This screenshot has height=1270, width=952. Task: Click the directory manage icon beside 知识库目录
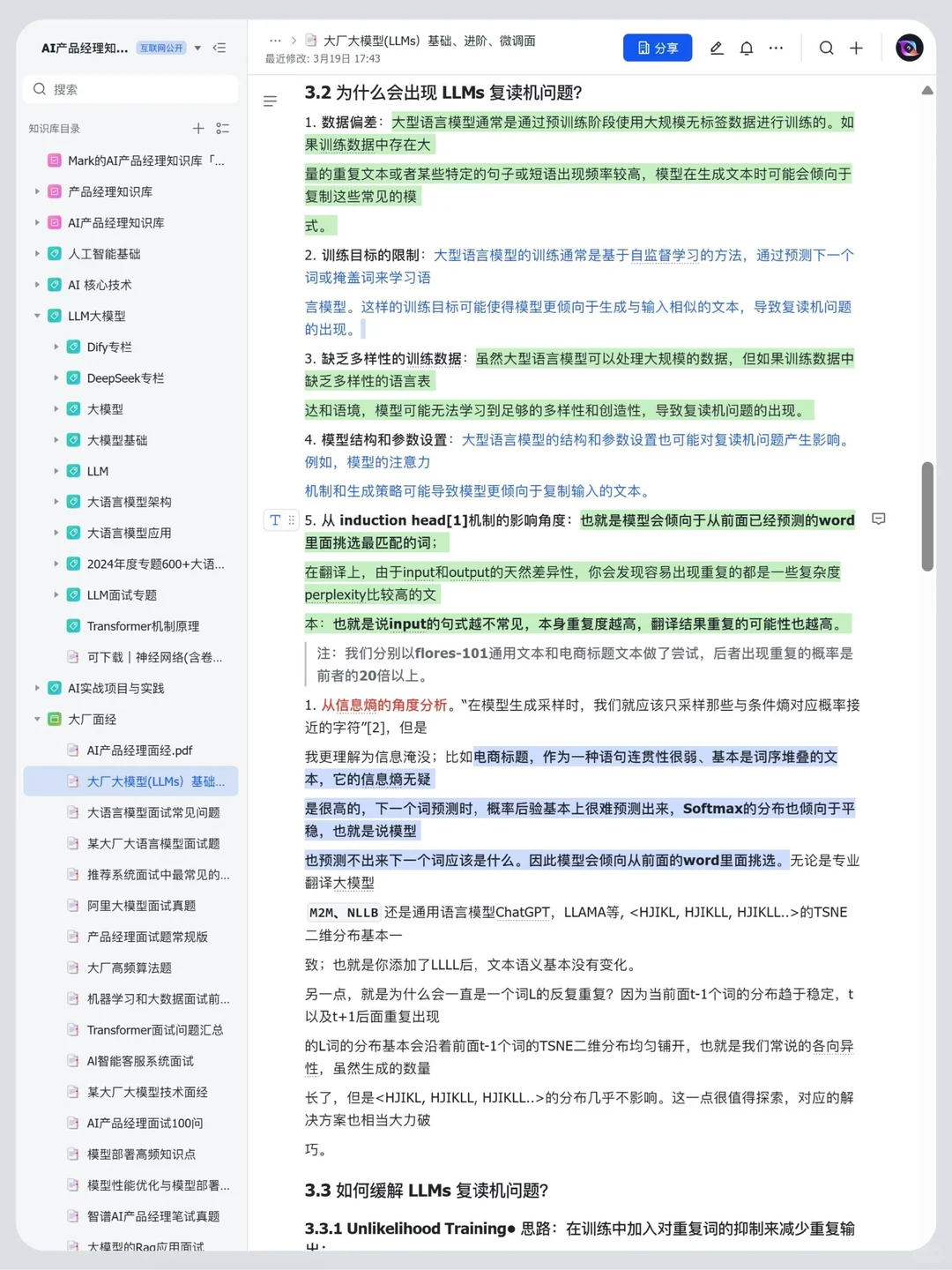coord(223,128)
